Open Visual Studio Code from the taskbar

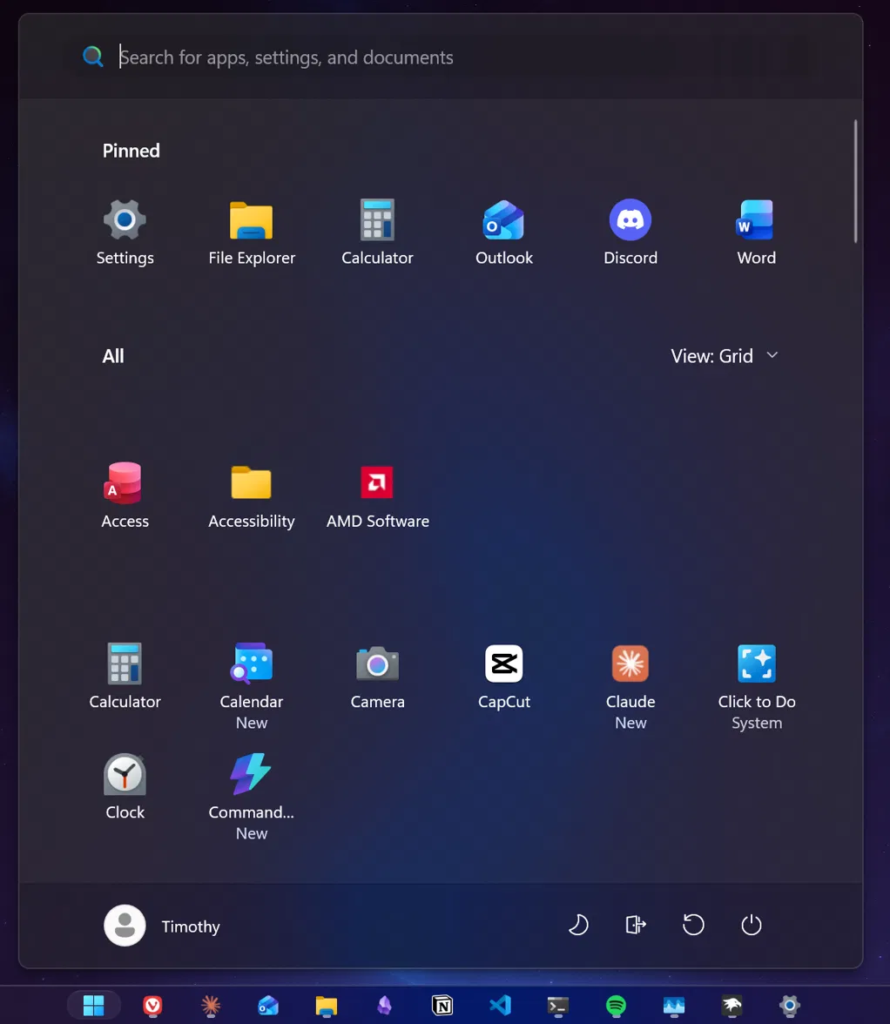[500, 1006]
